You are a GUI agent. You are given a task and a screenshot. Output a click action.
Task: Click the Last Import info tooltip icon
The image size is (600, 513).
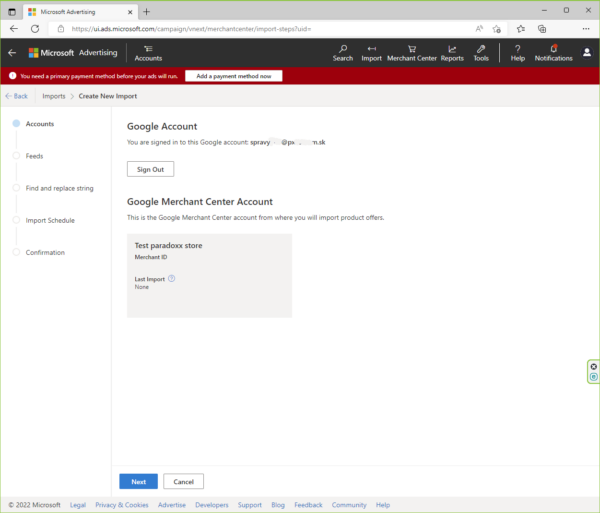[172, 279]
